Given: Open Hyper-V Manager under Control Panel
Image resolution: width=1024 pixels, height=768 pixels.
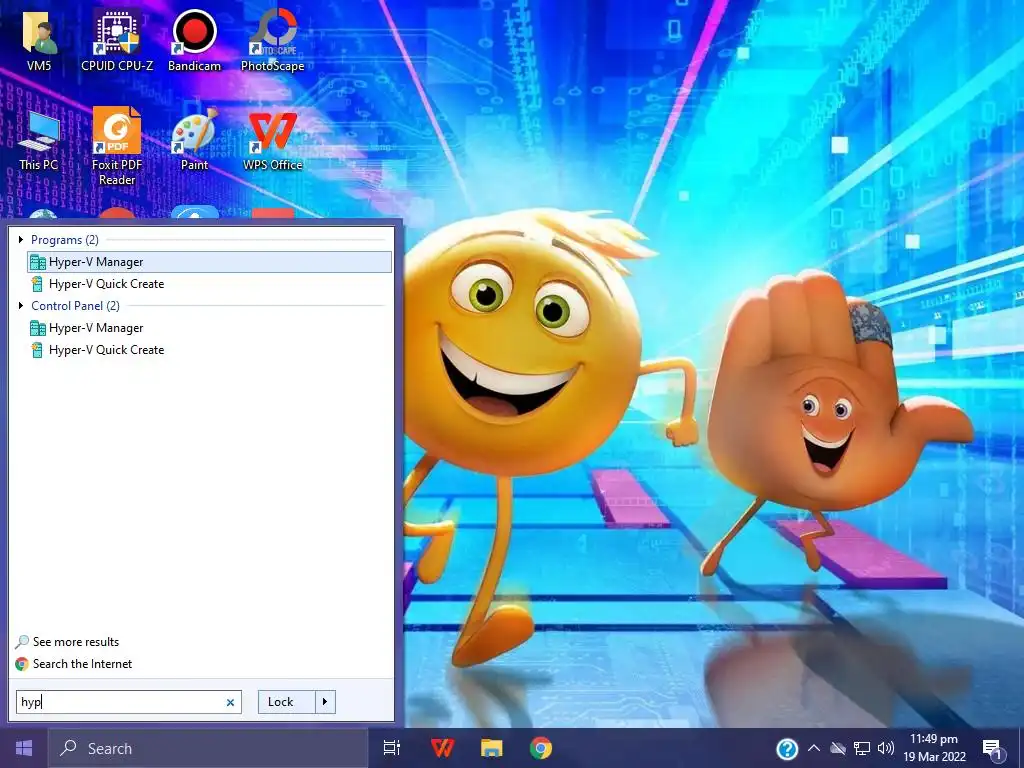Looking at the screenshot, I should pos(210,328).
